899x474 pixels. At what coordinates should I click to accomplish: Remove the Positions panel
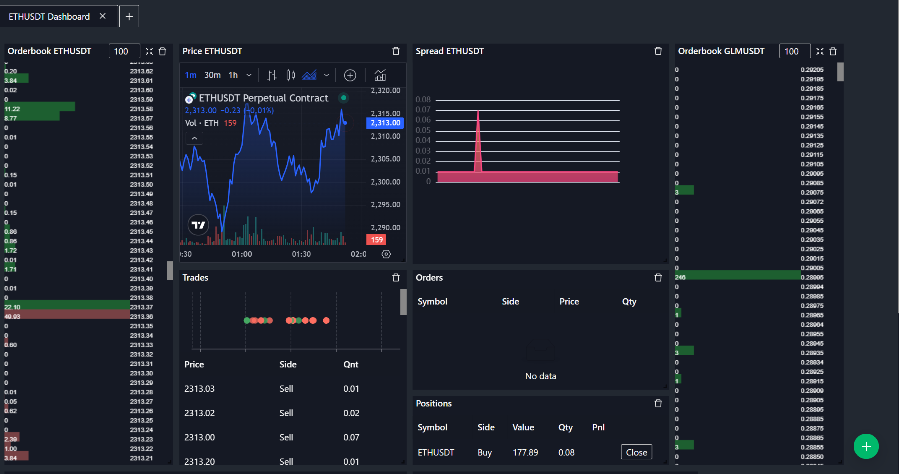(x=658, y=404)
